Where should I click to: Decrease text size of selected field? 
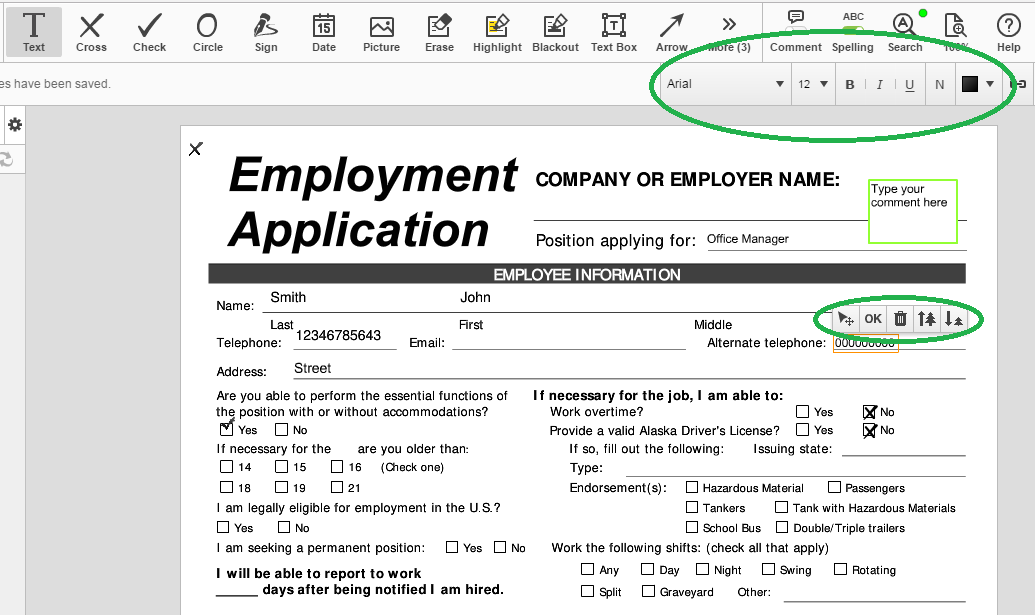click(x=953, y=319)
